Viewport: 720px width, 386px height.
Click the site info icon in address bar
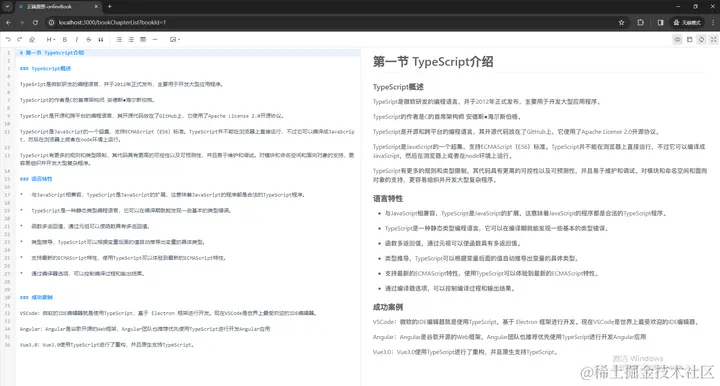pyautogui.click(x=51, y=22)
